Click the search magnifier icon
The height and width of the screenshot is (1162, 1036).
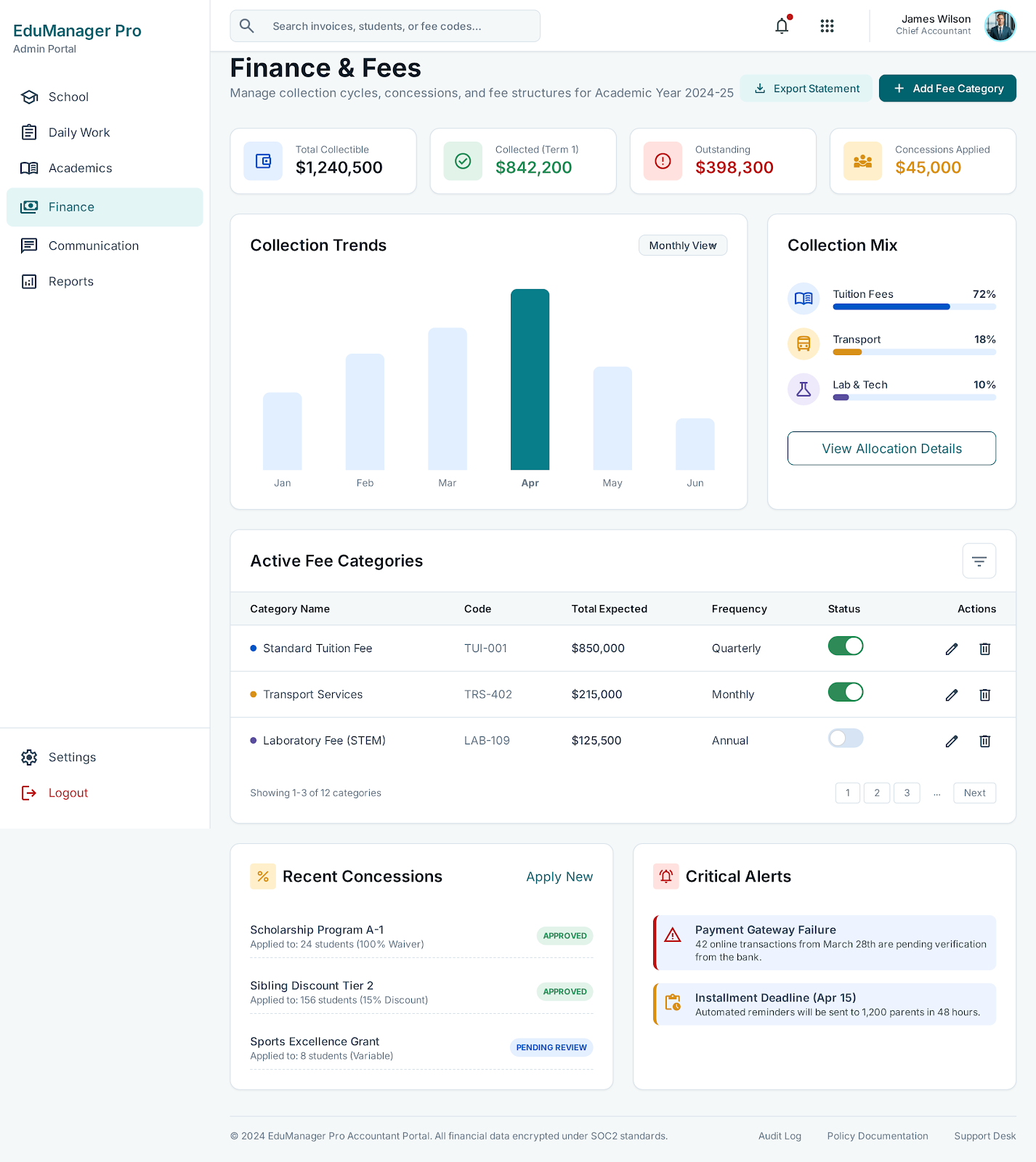click(247, 26)
